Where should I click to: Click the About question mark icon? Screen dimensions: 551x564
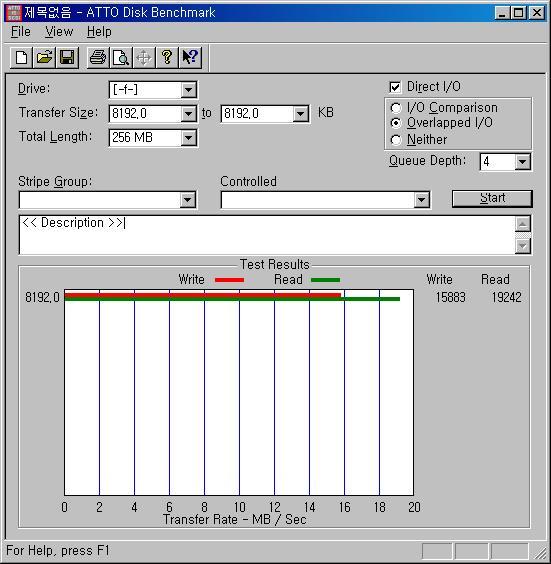click(x=167, y=57)
